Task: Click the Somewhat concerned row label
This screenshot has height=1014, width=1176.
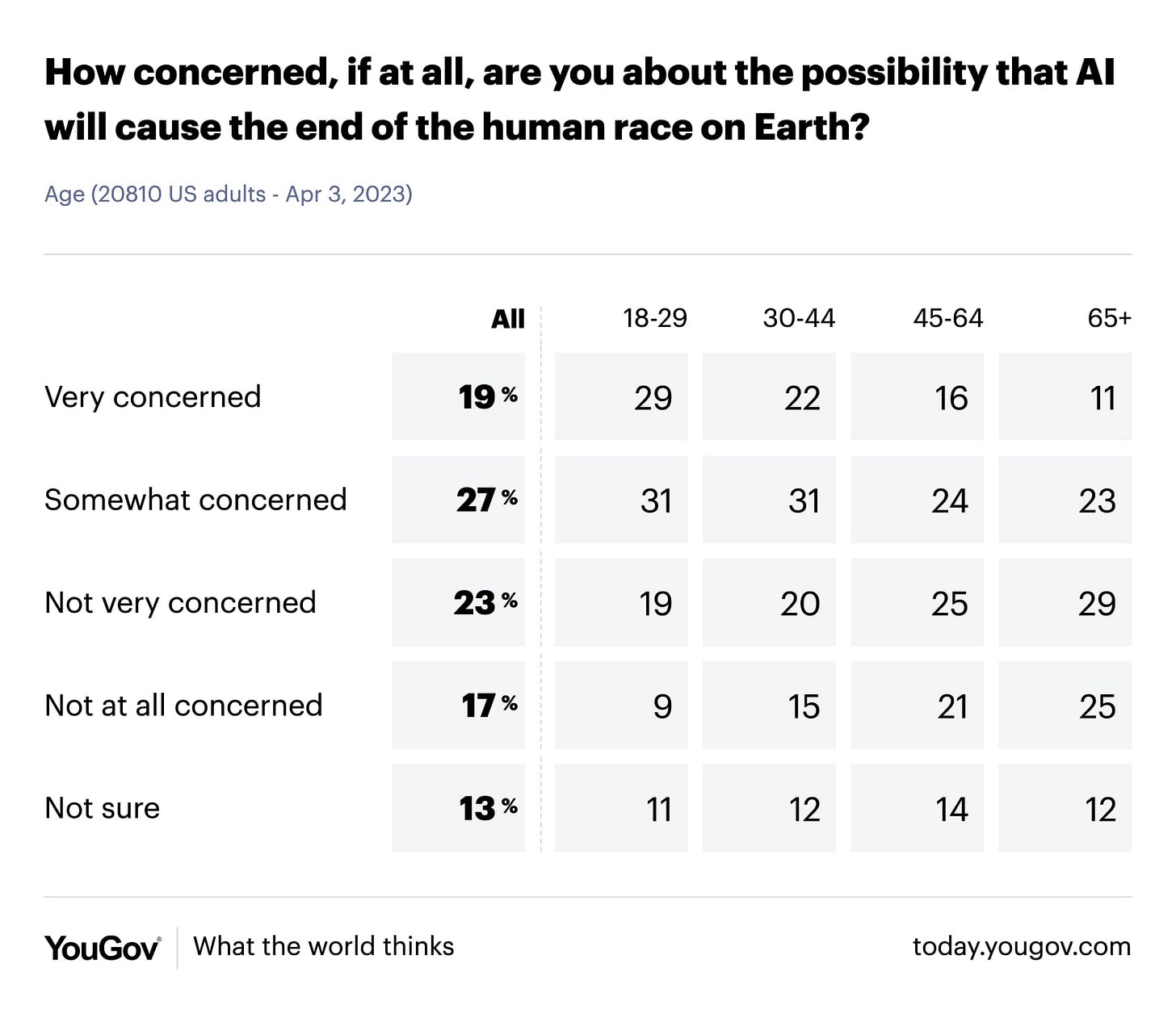Action: (195, 500)
